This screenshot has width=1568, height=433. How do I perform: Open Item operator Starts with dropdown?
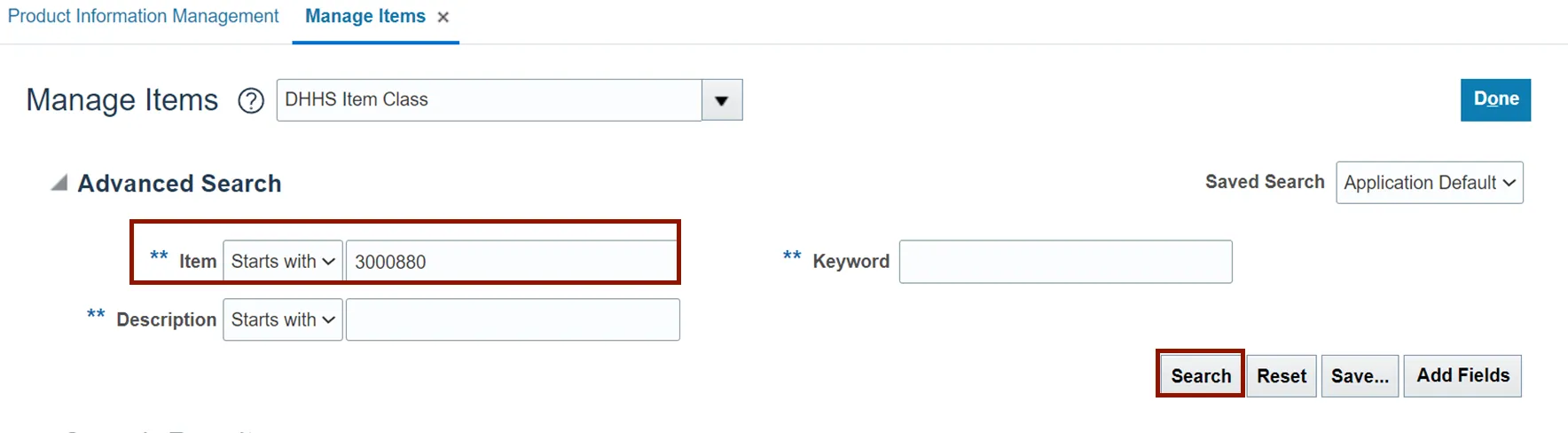pos(282,262)
